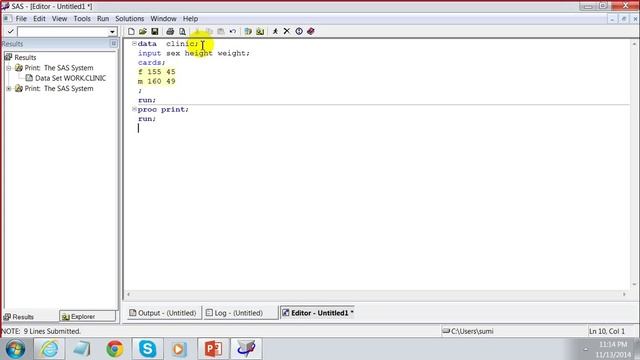Click the command bar checkmark button
Screen dimensions: 640x360
11,31
